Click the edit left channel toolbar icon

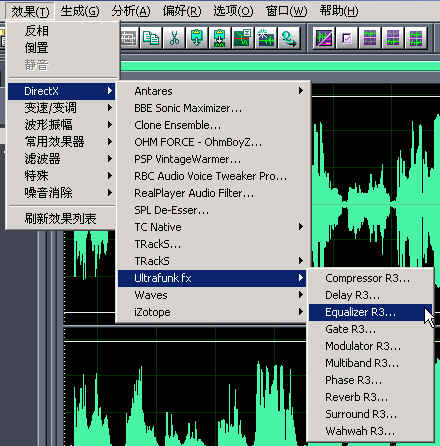(370, 38)
